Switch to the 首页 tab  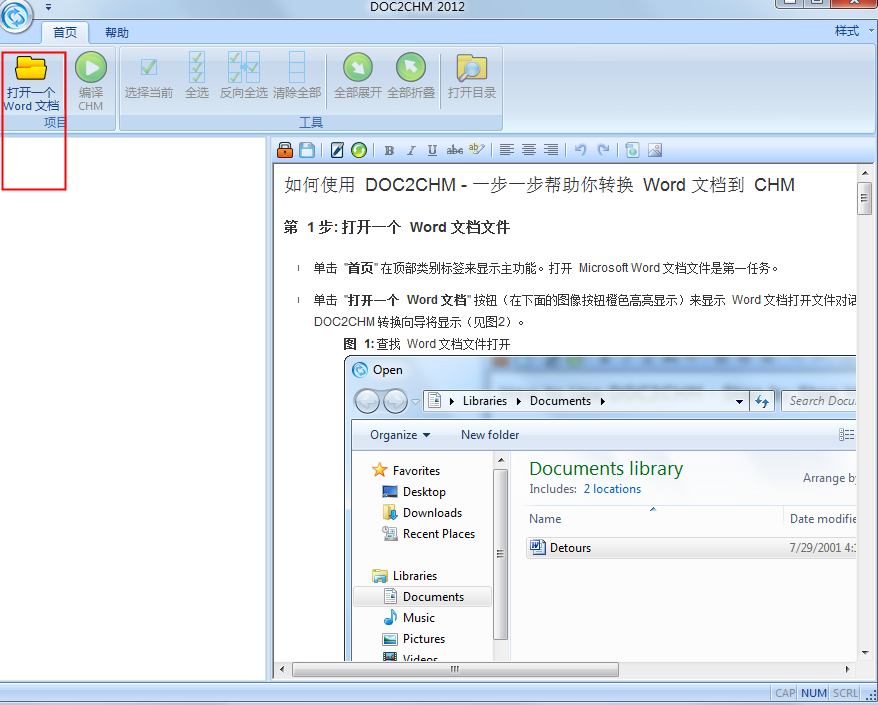[65, 32]
